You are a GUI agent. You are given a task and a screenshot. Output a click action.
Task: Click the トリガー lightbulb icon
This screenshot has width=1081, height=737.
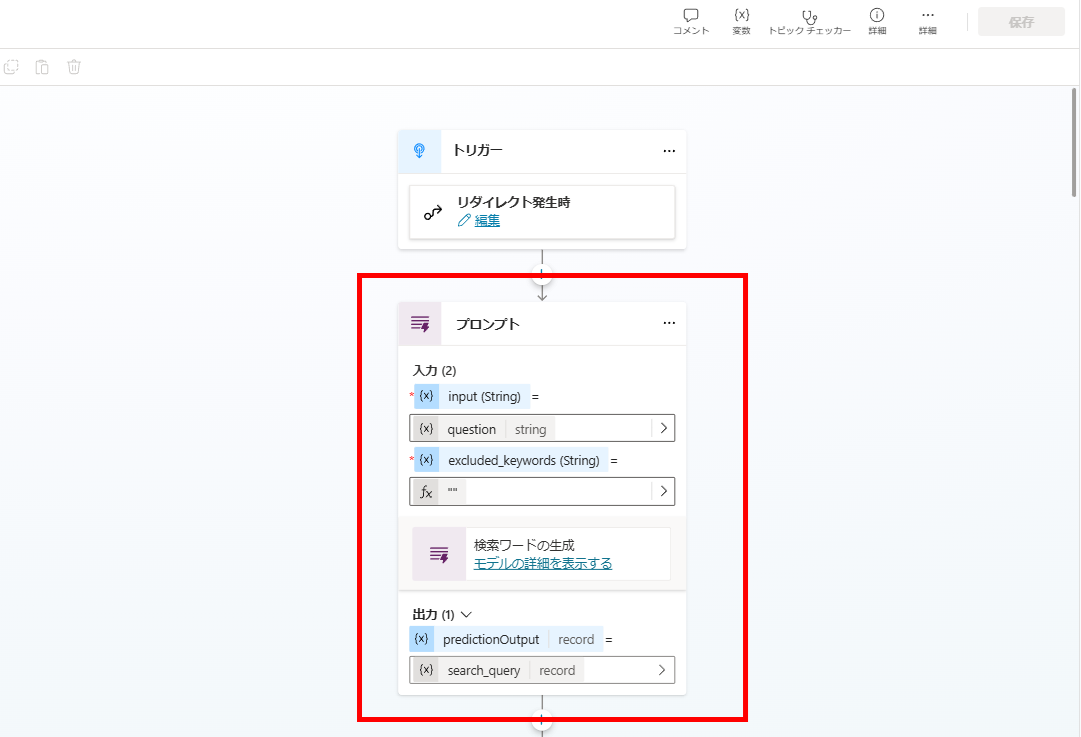(419, 151)
